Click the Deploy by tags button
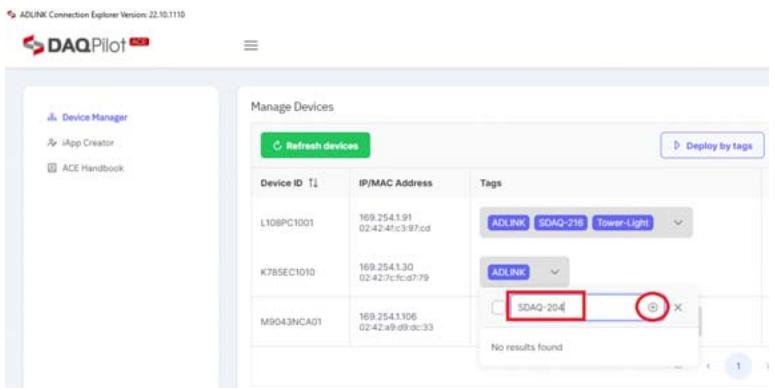The image size is (775, 390). 712,146
